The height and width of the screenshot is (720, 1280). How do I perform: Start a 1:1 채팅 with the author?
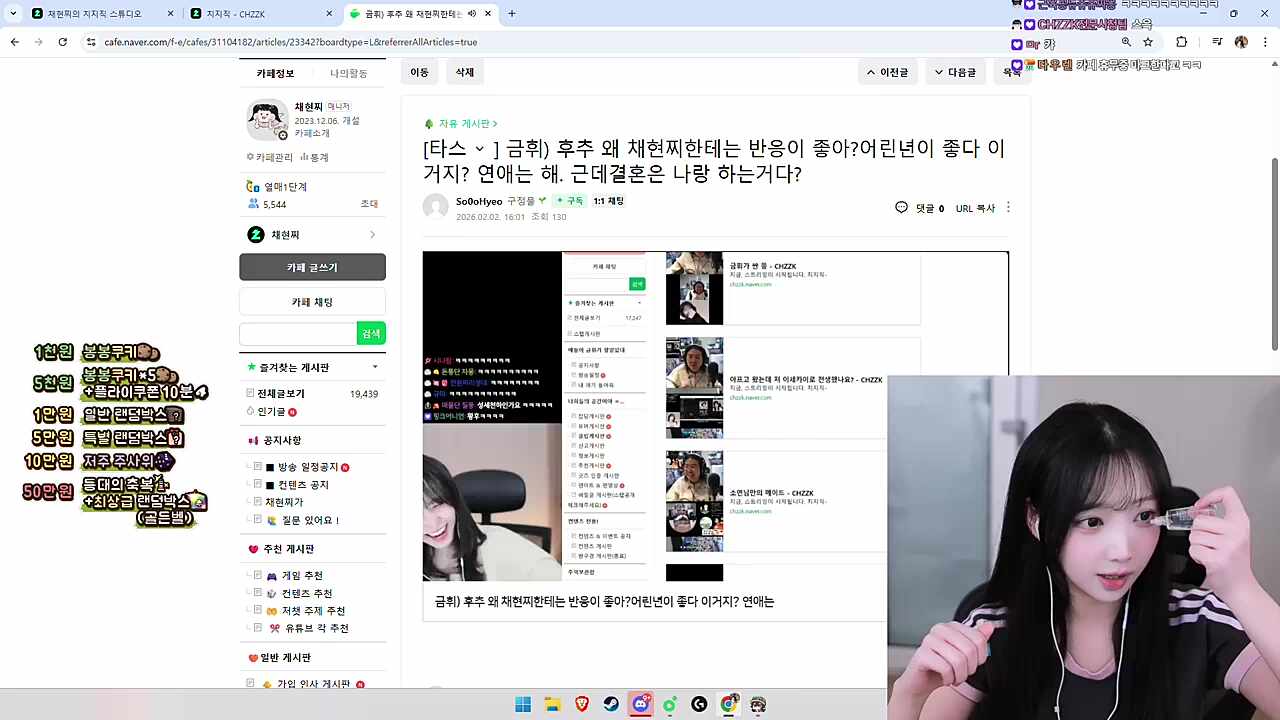point(607,200)
